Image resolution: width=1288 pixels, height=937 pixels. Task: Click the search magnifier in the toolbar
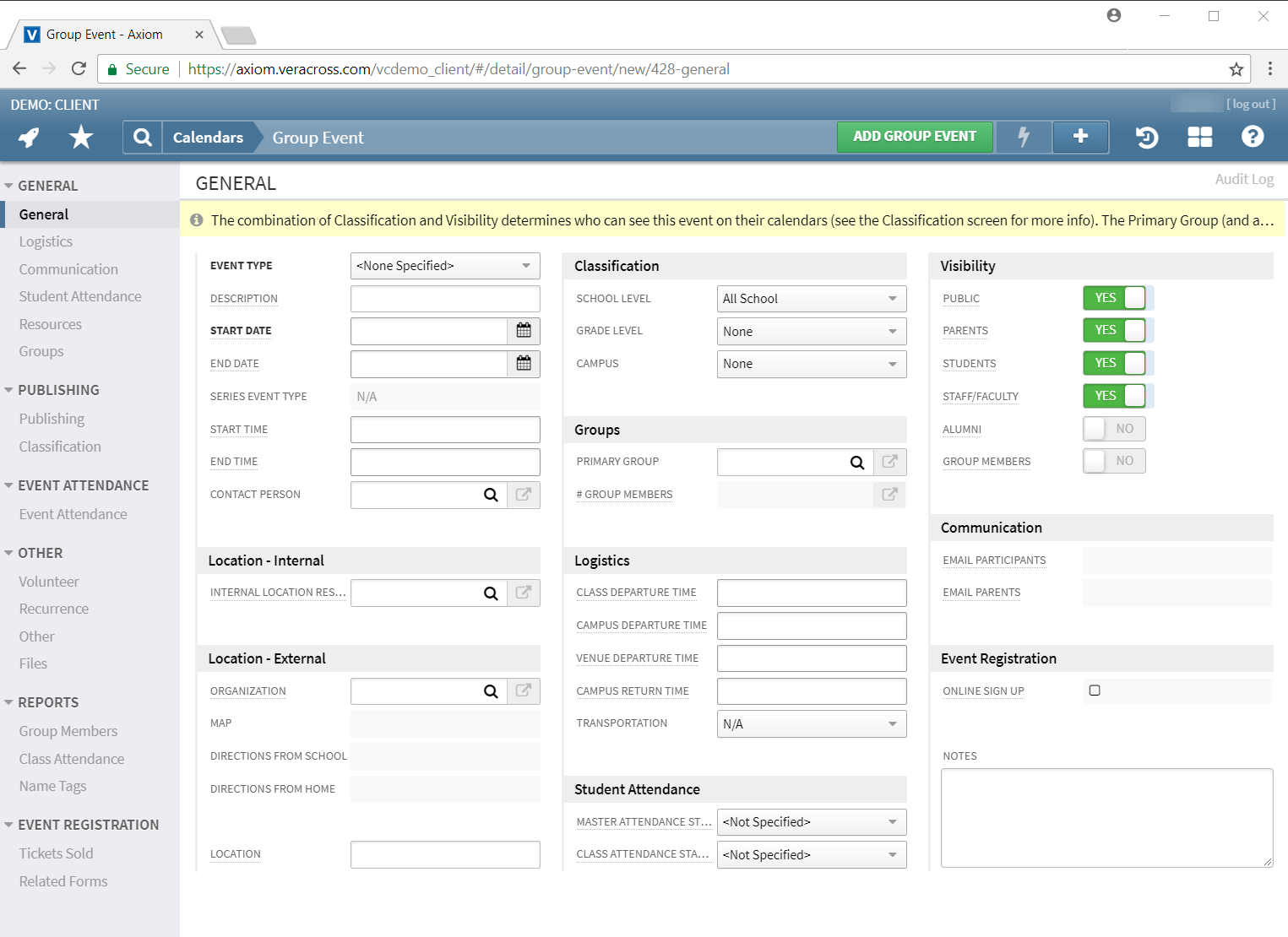(x=143, y=138)
